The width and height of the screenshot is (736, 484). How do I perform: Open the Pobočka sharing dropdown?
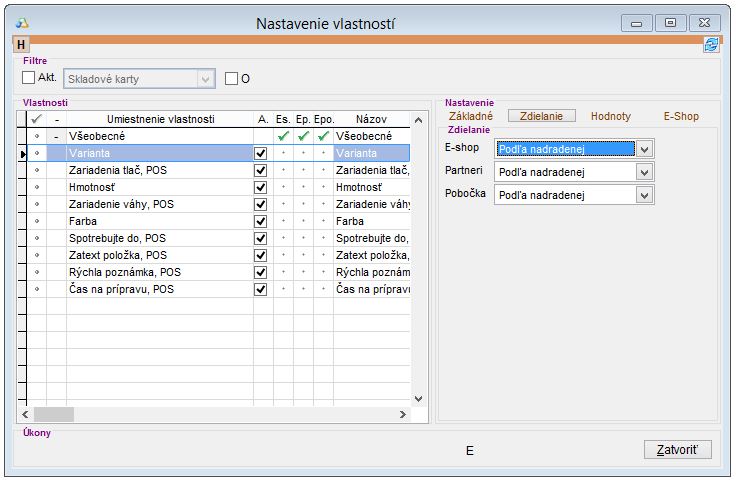click(x=645, y=194)
